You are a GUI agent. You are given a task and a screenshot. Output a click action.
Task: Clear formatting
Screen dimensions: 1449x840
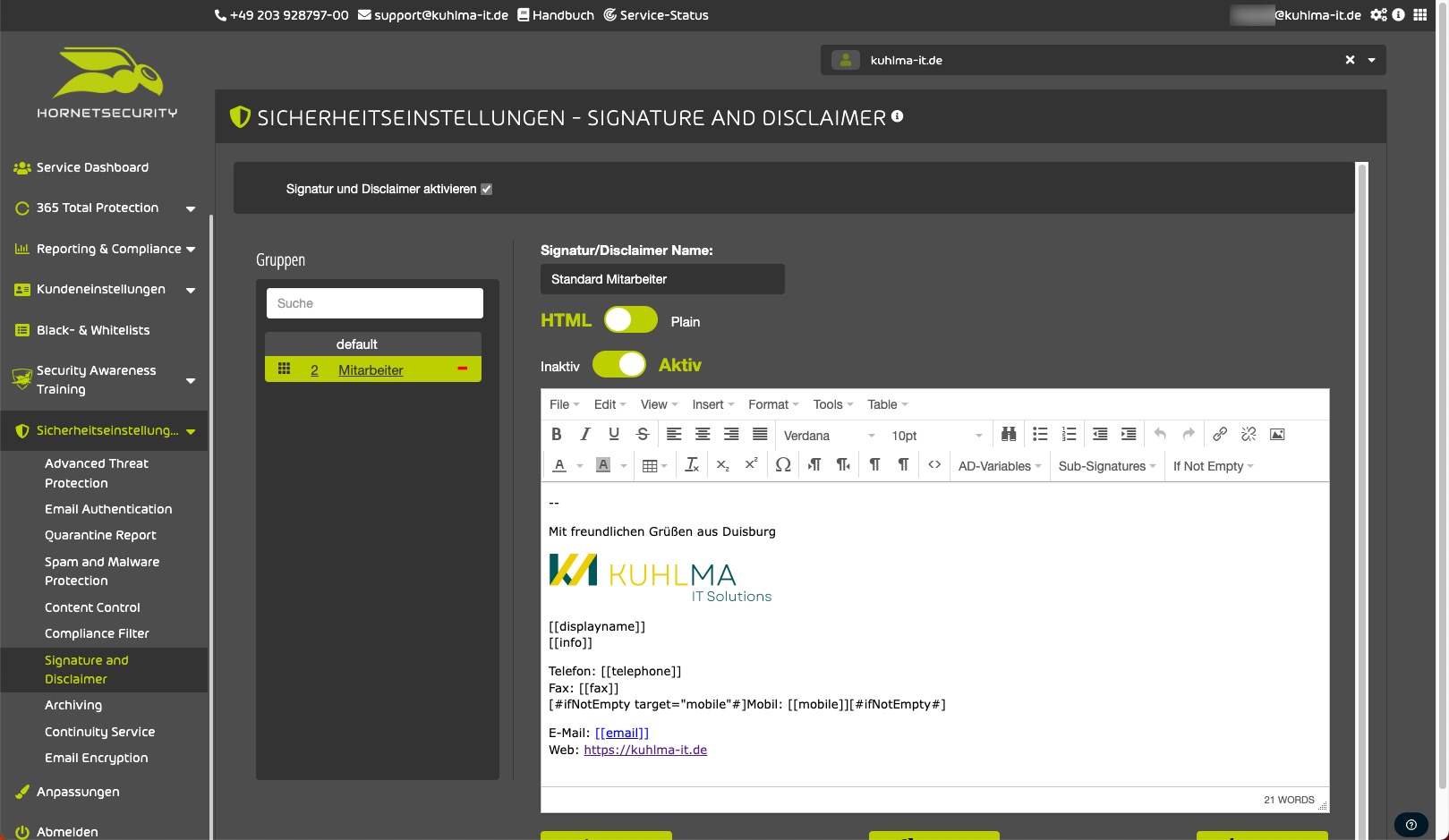tap(692, 465)
